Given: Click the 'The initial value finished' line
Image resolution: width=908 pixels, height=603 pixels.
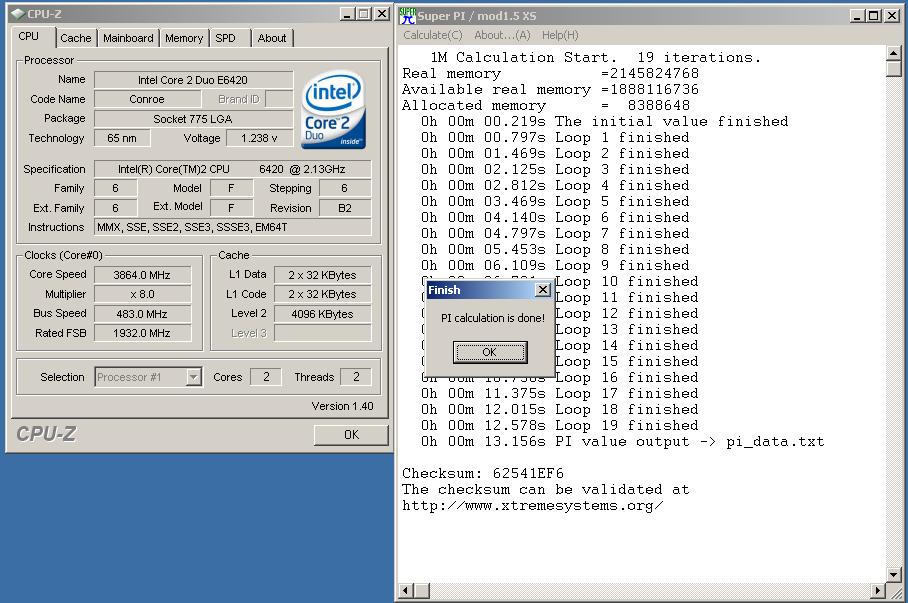Looking at the screenshot, I should pos(605,122).
